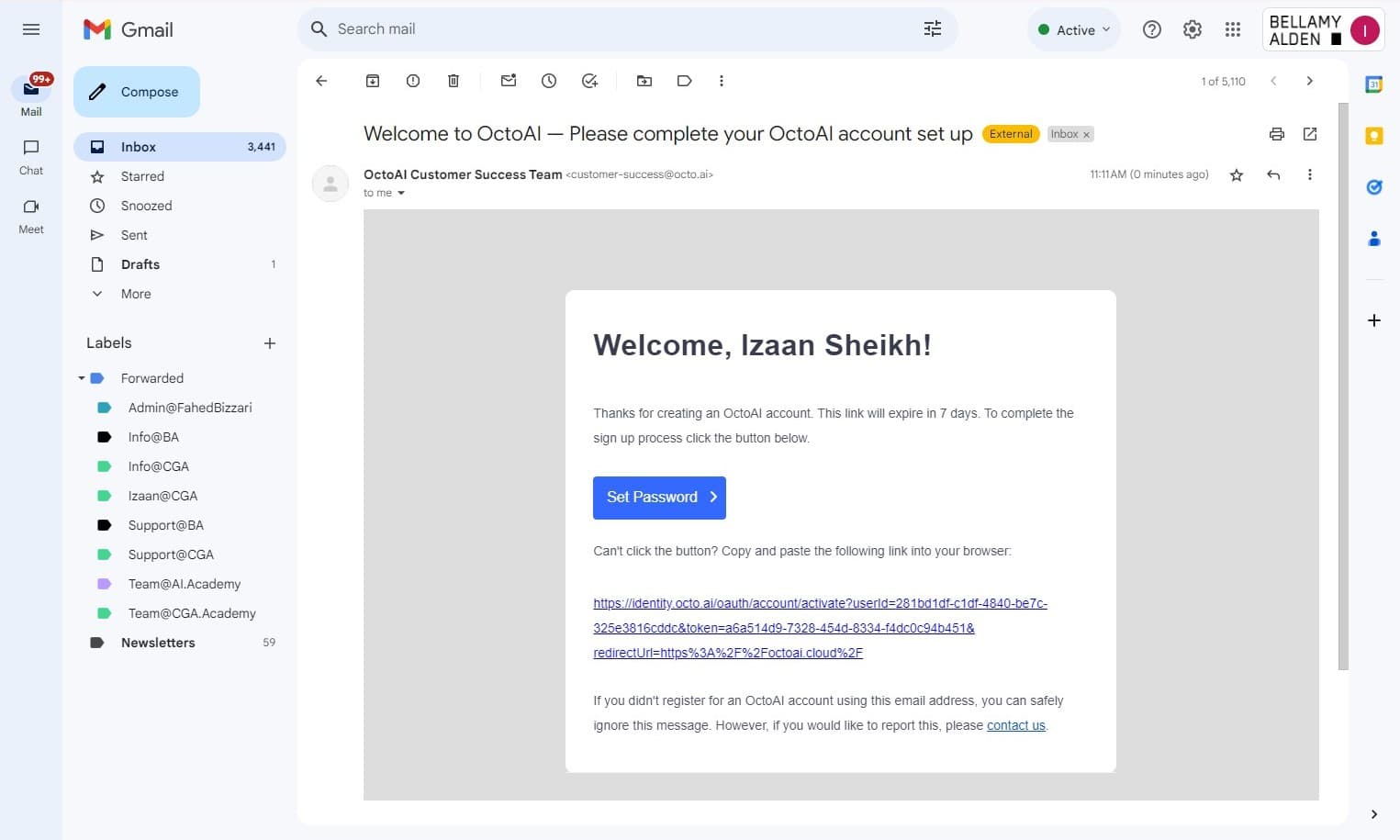
Task: Open the Settings gear
Action: [x=1193, y=29]
